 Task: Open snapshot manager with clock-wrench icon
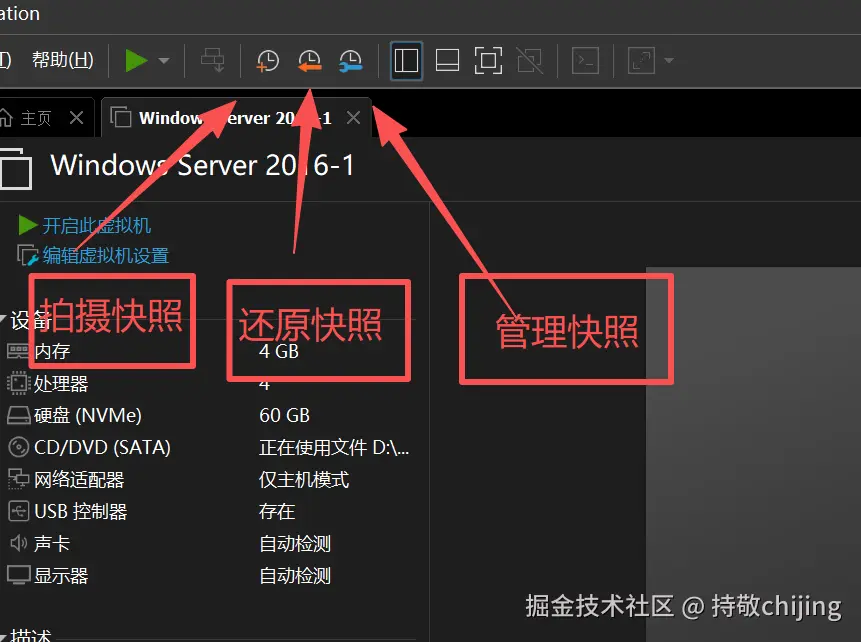[x=351, y=60]
